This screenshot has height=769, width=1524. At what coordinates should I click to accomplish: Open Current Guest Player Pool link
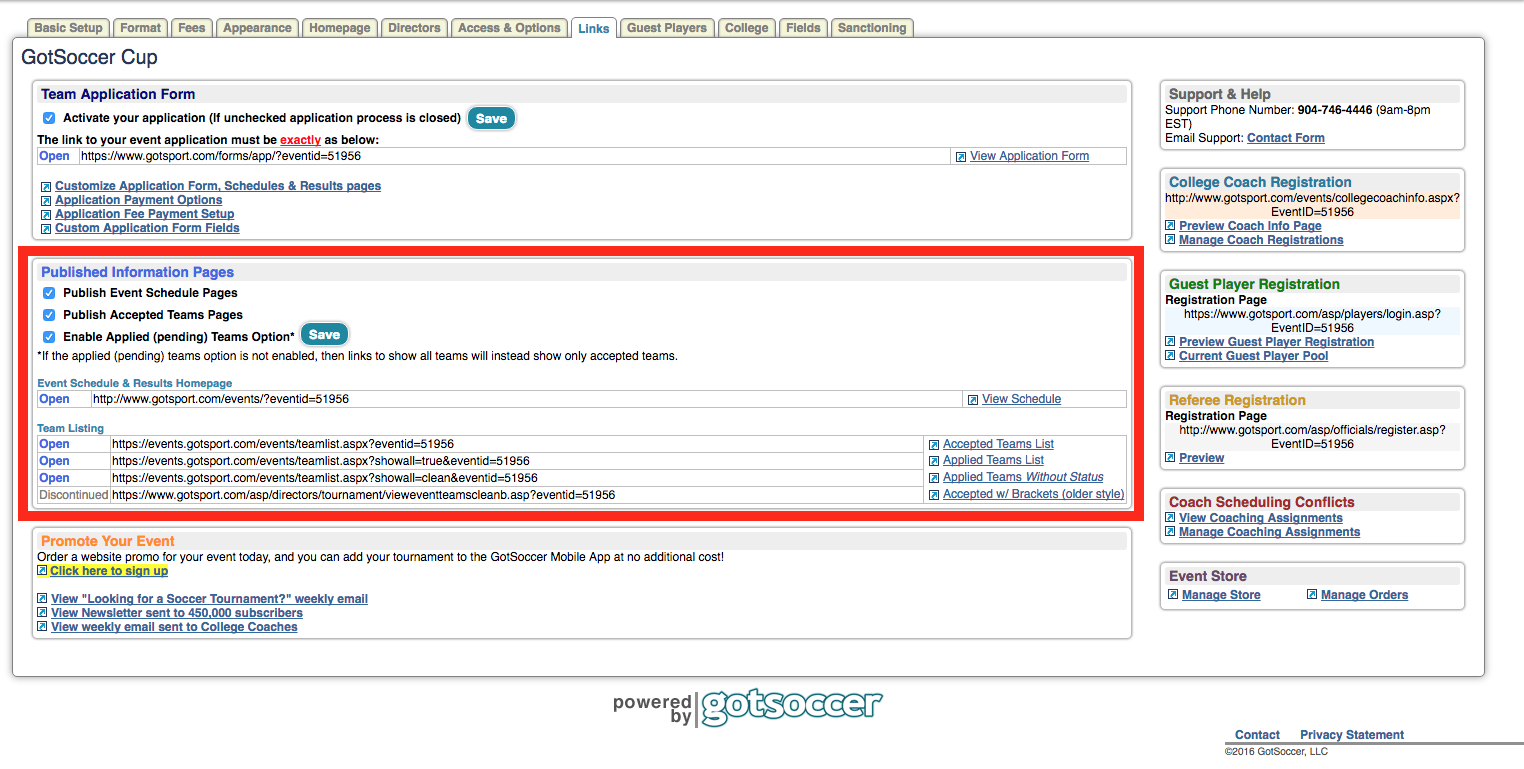tap(1253, 356)
